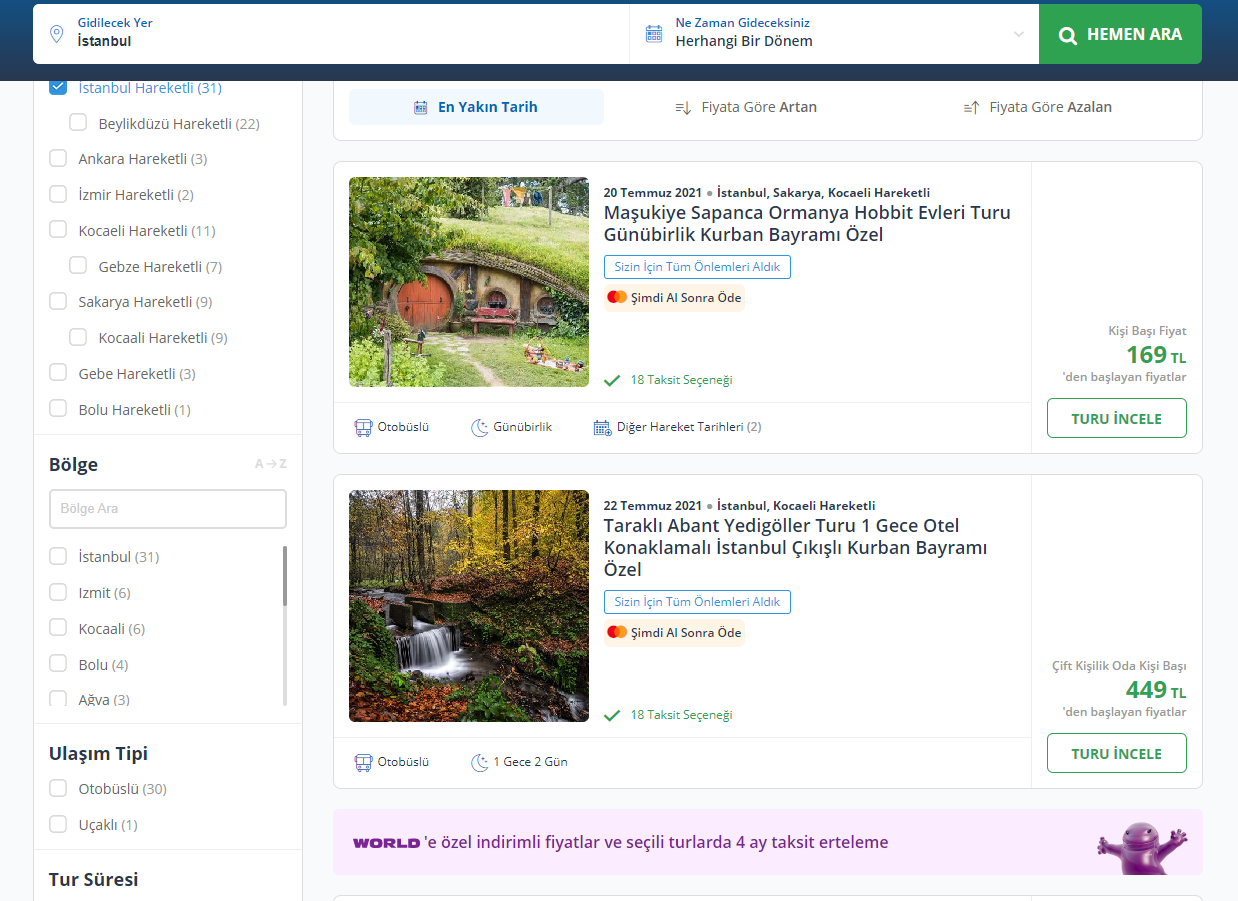Click Şimdi Al Sonra Öde on Abant tour
Viewport: 1238px width, 901px height.
pyautogui.click(x=675, y=633)
